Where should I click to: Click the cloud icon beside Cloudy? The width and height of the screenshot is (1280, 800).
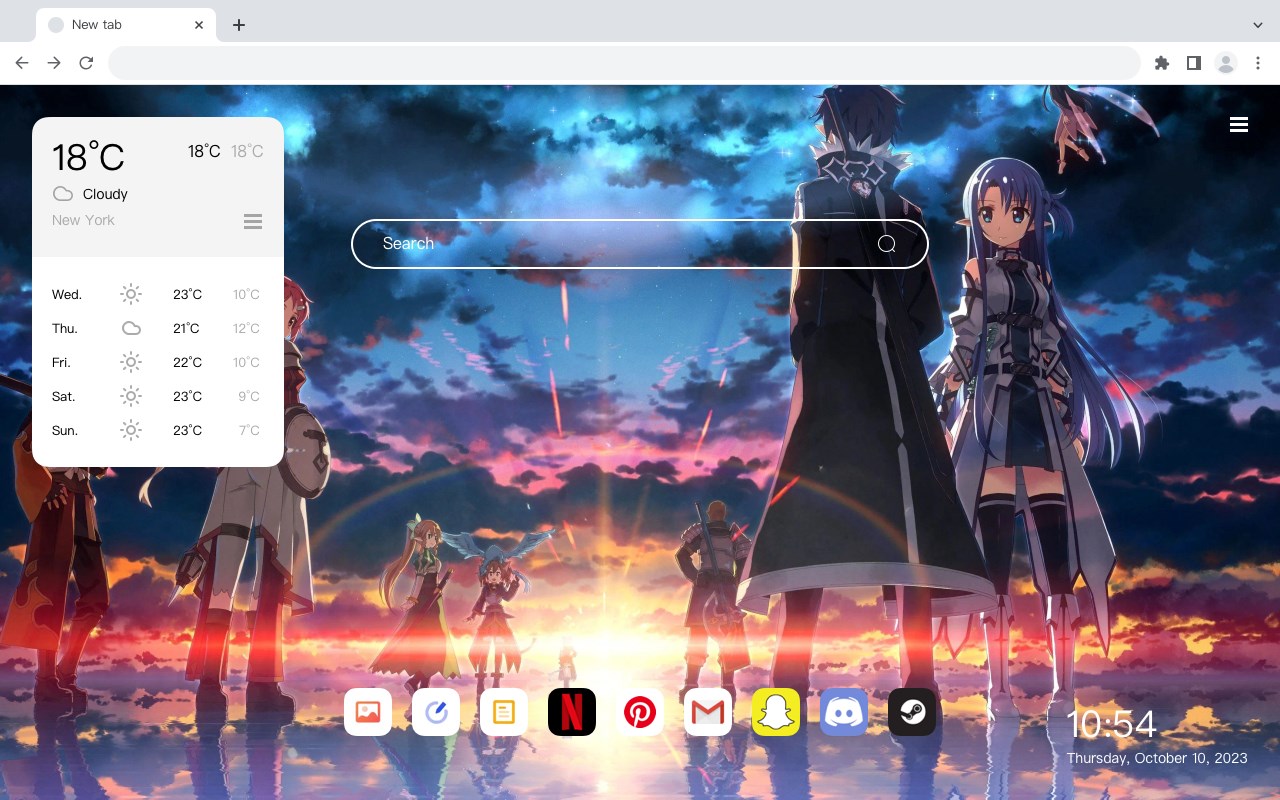tap(62, 194)
